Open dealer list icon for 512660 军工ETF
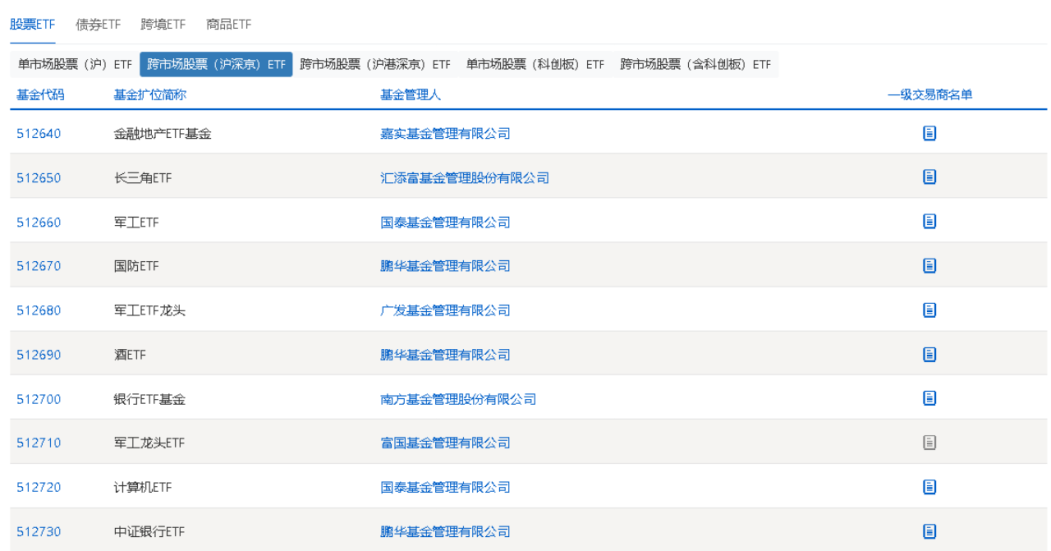This screenshot has width=1051, height=551. click(x=929, y=221)
